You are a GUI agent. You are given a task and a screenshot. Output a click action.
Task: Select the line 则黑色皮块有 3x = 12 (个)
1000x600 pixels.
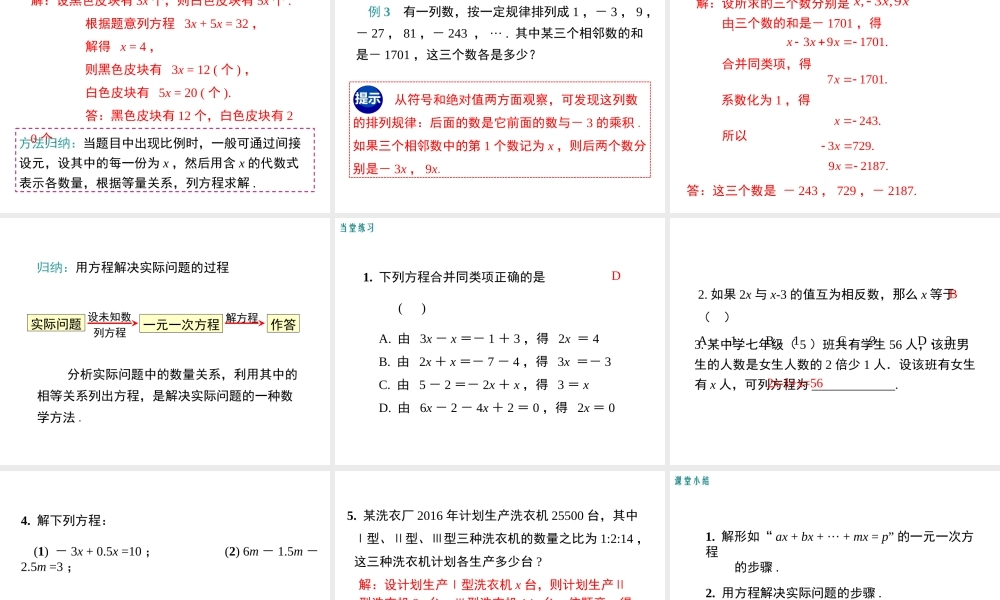(x=167, y=70)
